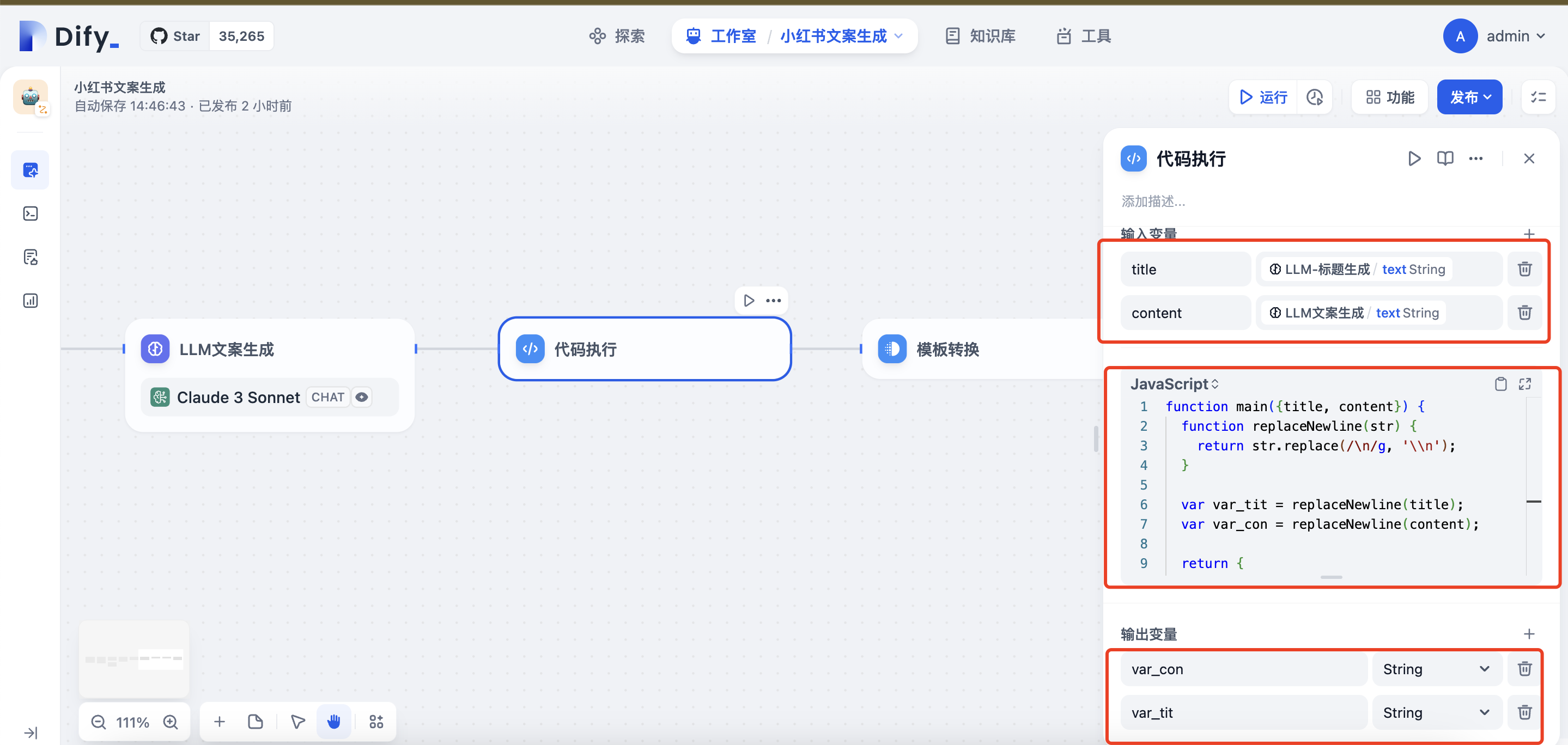Open the checklist icon at top right

(x=1538, y=97)
